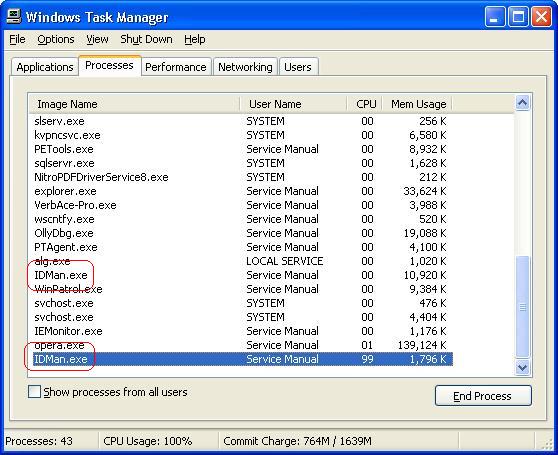
Task: Click the vertical scrollbar thumb
Action: click(522, 307)
